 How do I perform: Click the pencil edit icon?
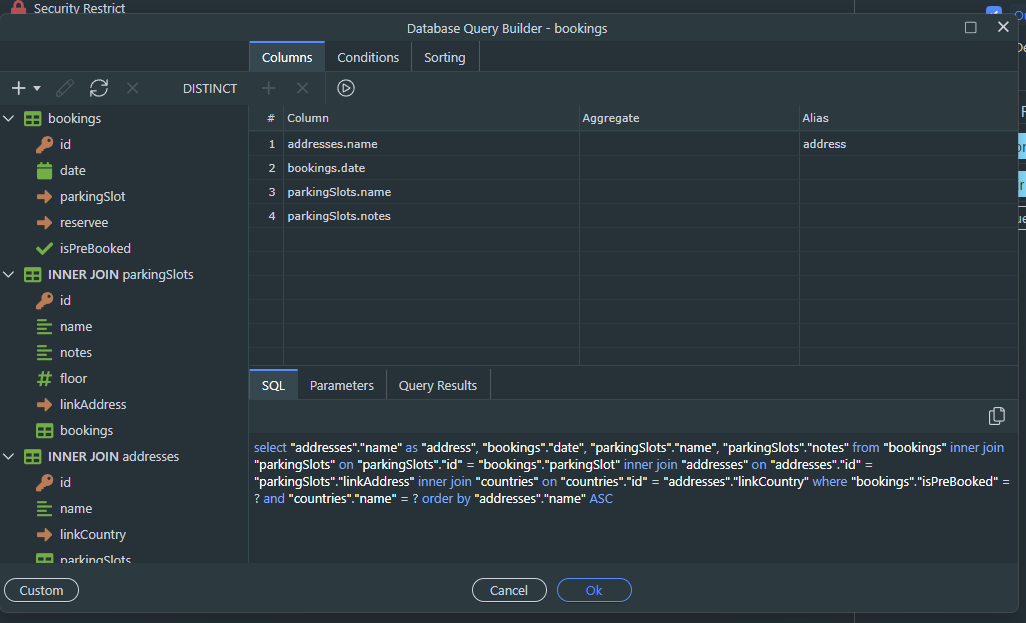[x=65, y=88]
